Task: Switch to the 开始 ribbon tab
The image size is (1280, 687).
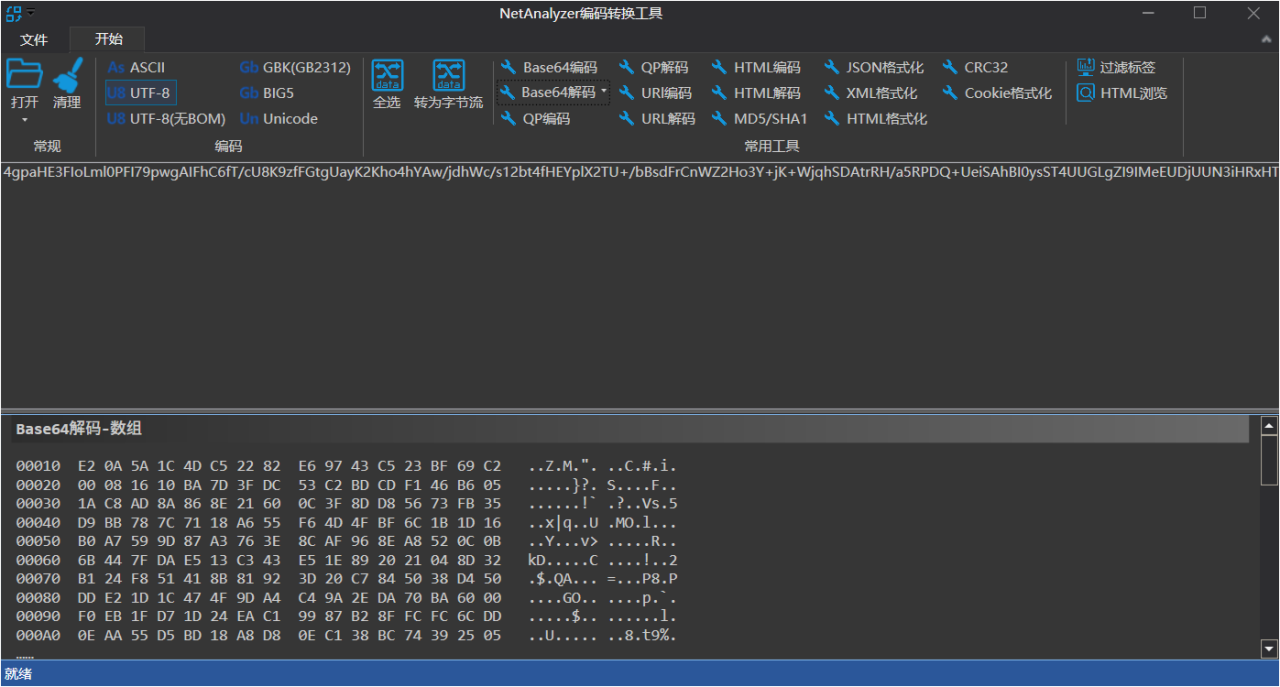Action: 108,40
